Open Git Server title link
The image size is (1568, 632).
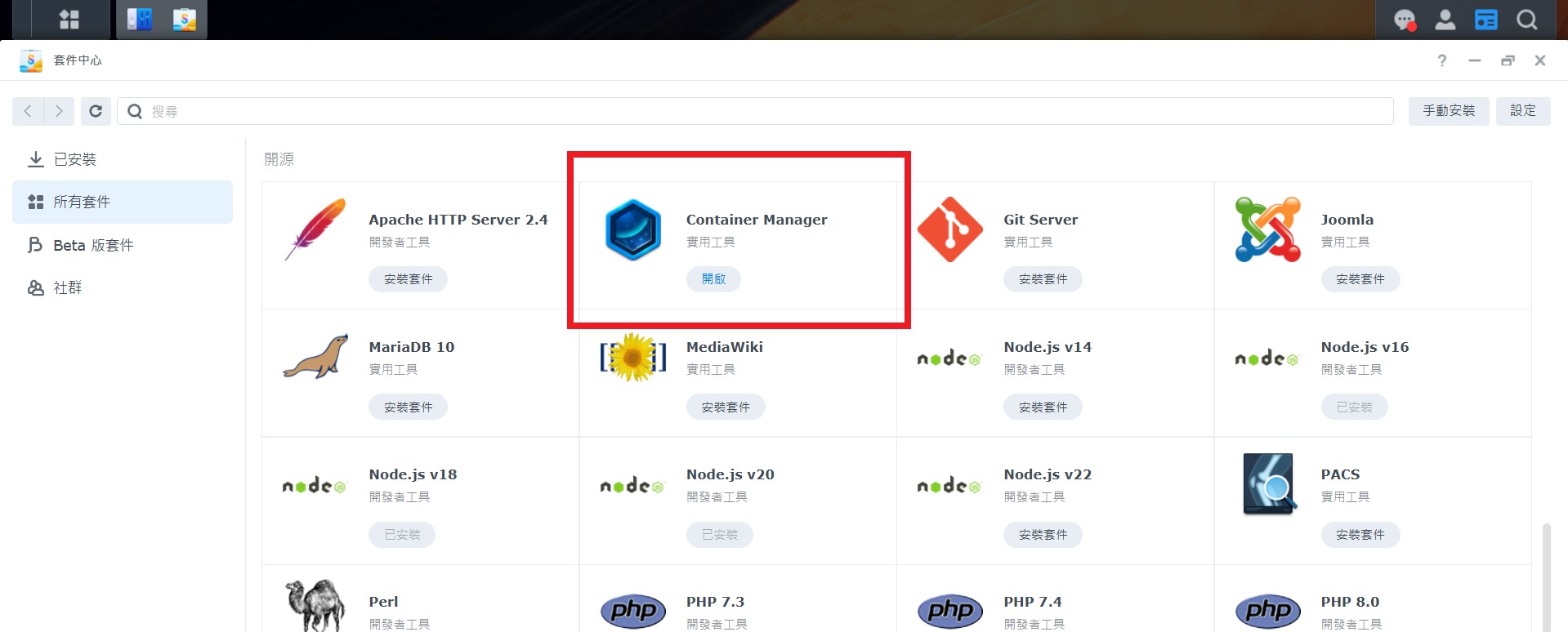1041,220
